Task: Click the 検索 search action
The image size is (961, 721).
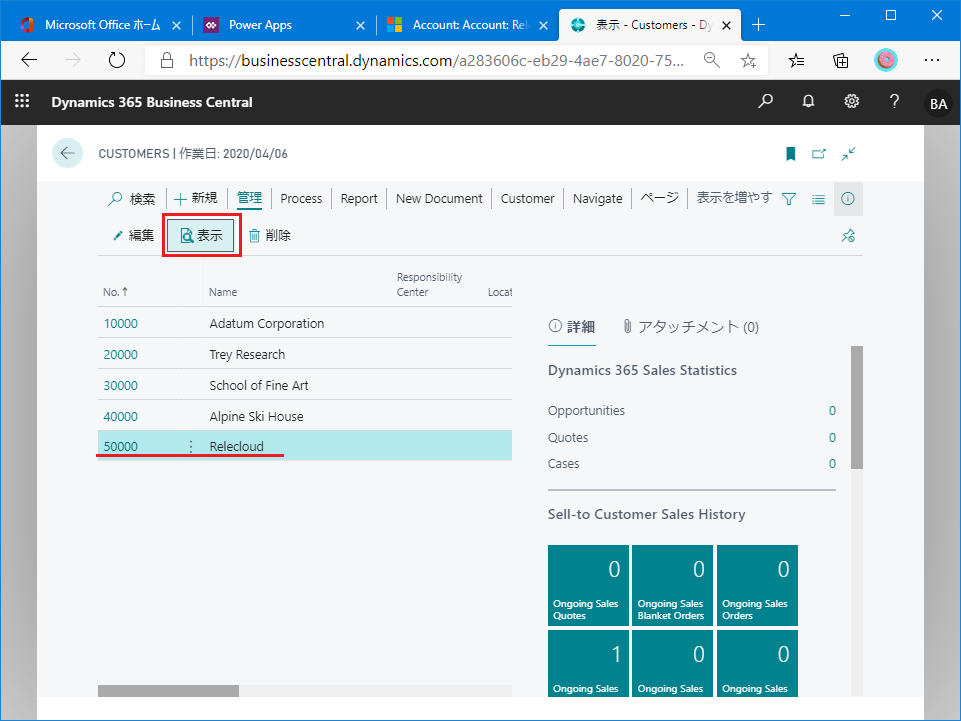Action: (x=132, y=199)
